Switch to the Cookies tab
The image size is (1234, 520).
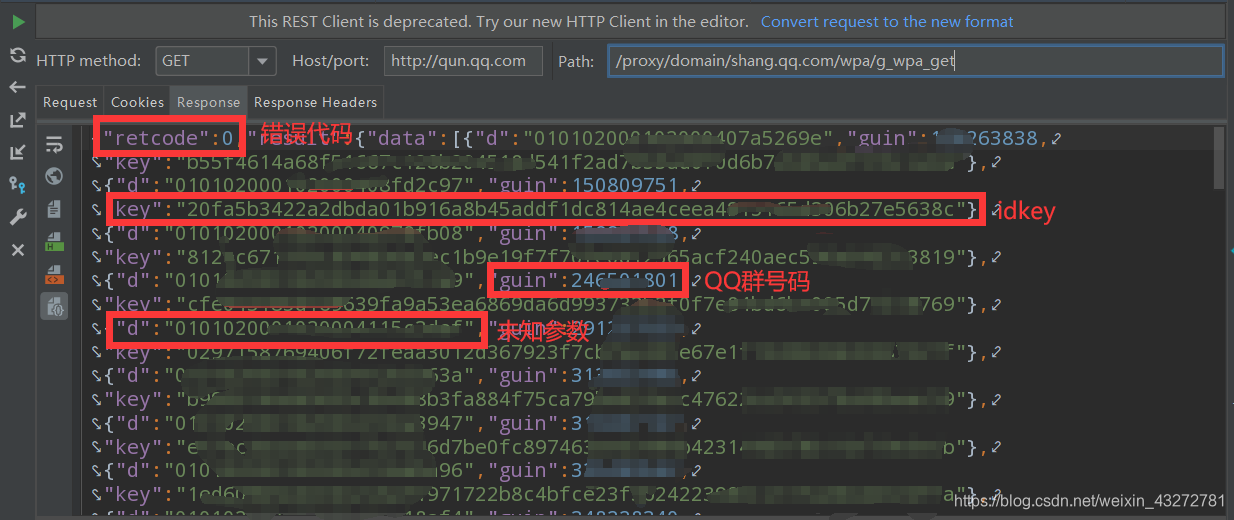[x=137, y=102]
